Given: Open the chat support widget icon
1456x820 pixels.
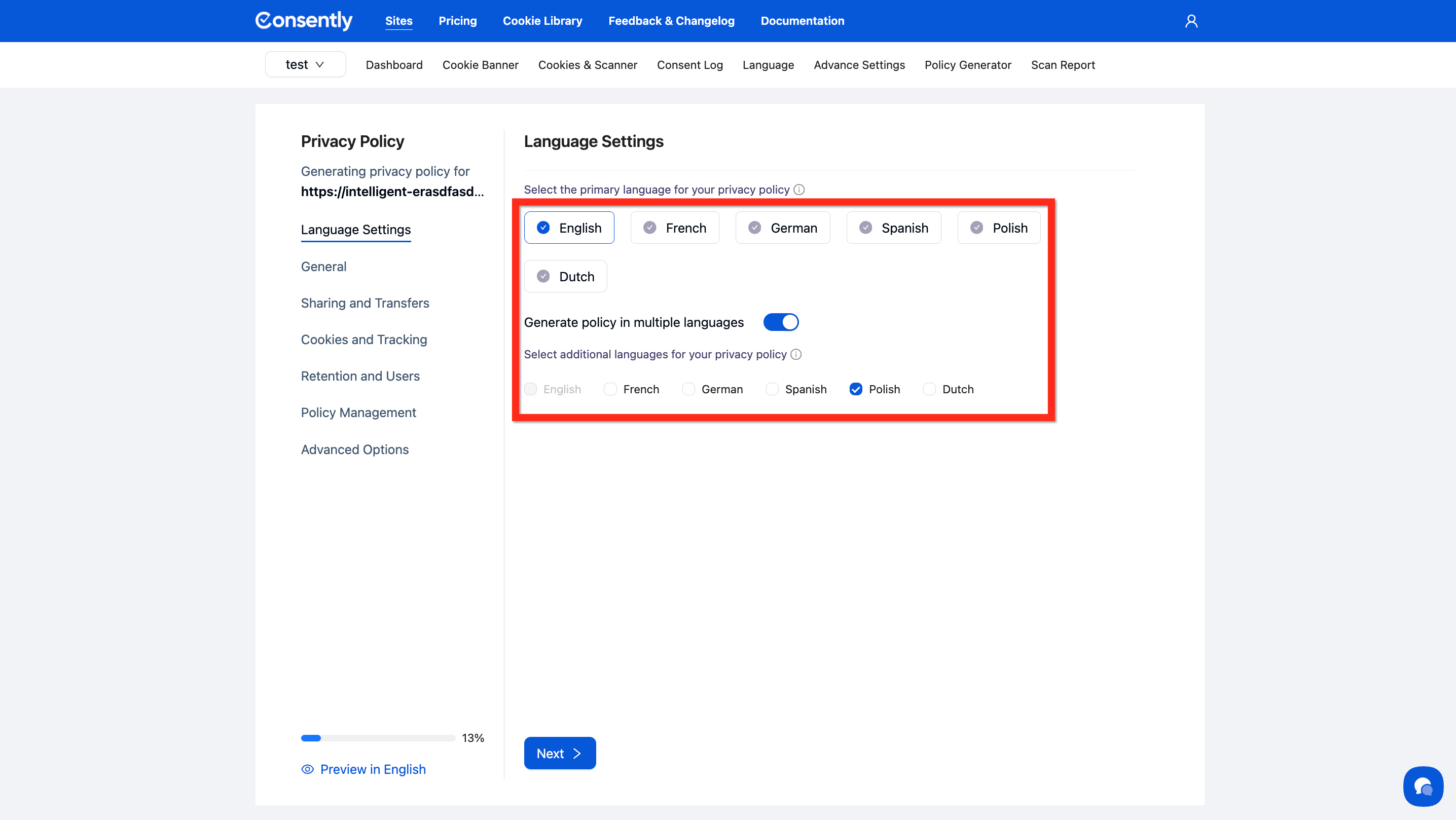Looking at the screenshot, I should [x=1423, y=786].
